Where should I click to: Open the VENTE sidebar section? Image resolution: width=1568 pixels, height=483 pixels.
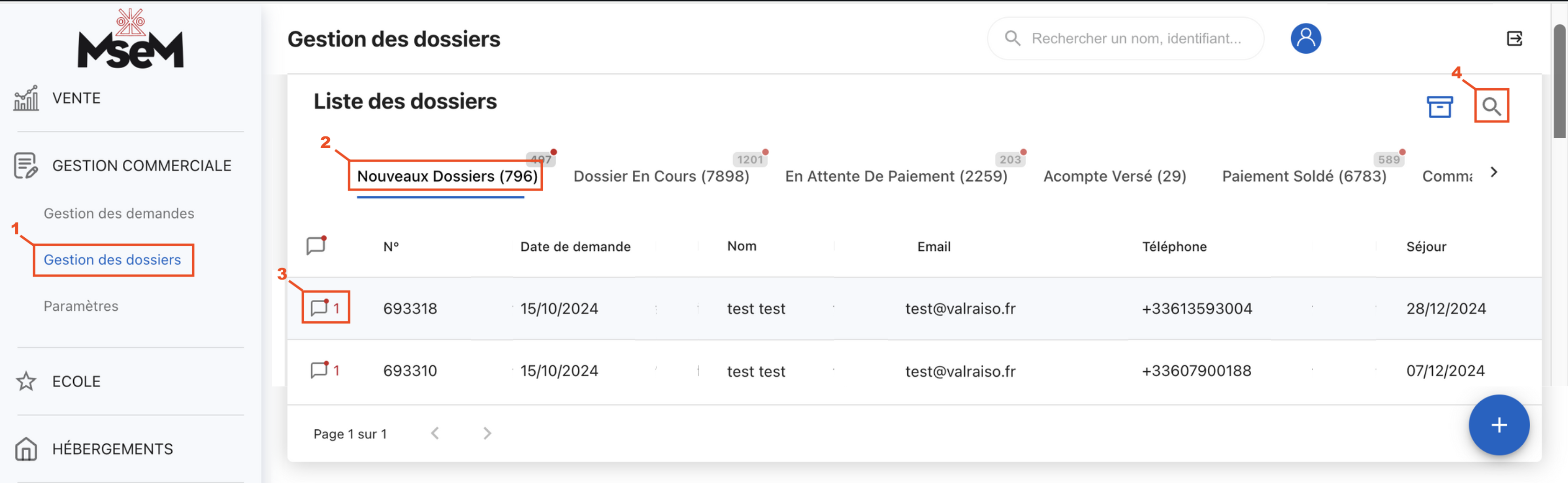tap(76, 98)
